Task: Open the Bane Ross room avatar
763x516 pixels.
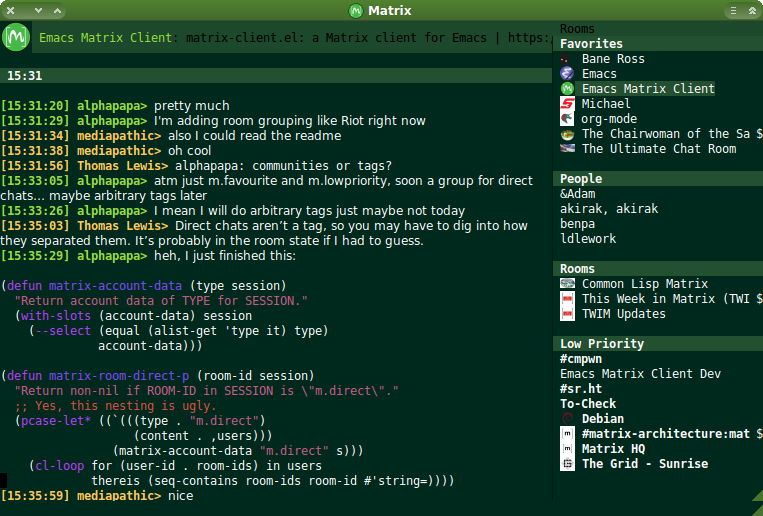Action: pos(567,59)
